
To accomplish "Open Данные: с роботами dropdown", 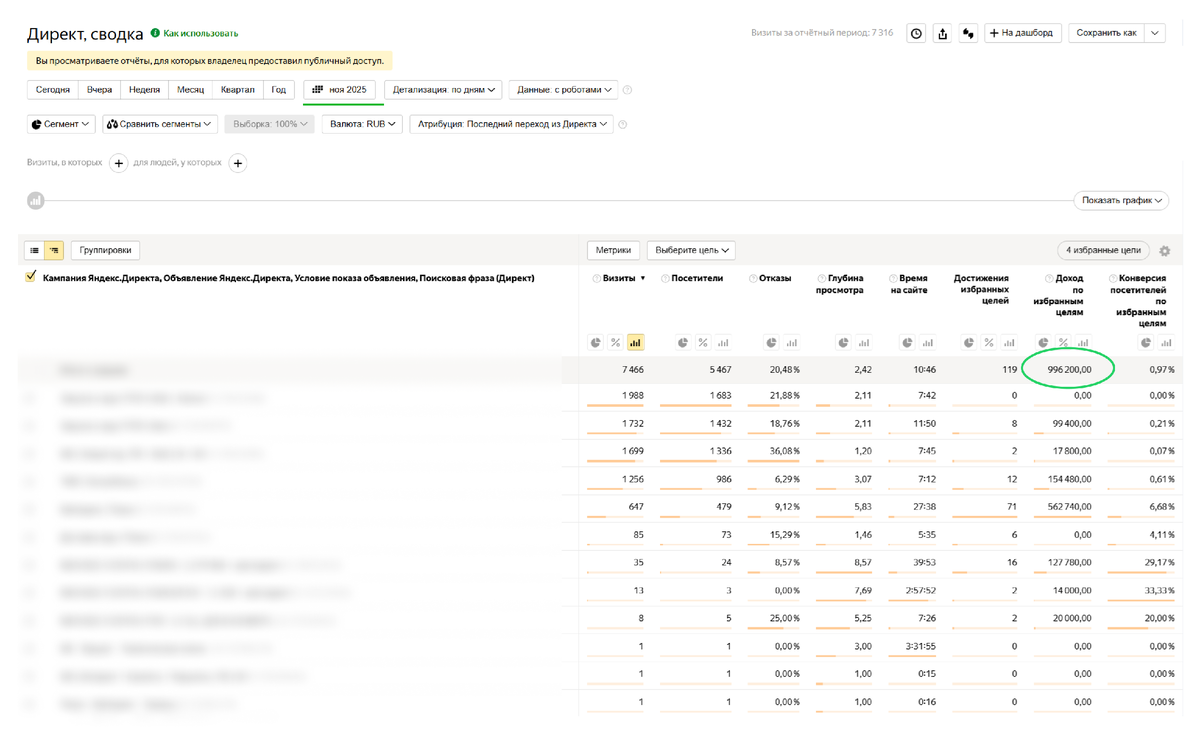I will pos(564,90).
